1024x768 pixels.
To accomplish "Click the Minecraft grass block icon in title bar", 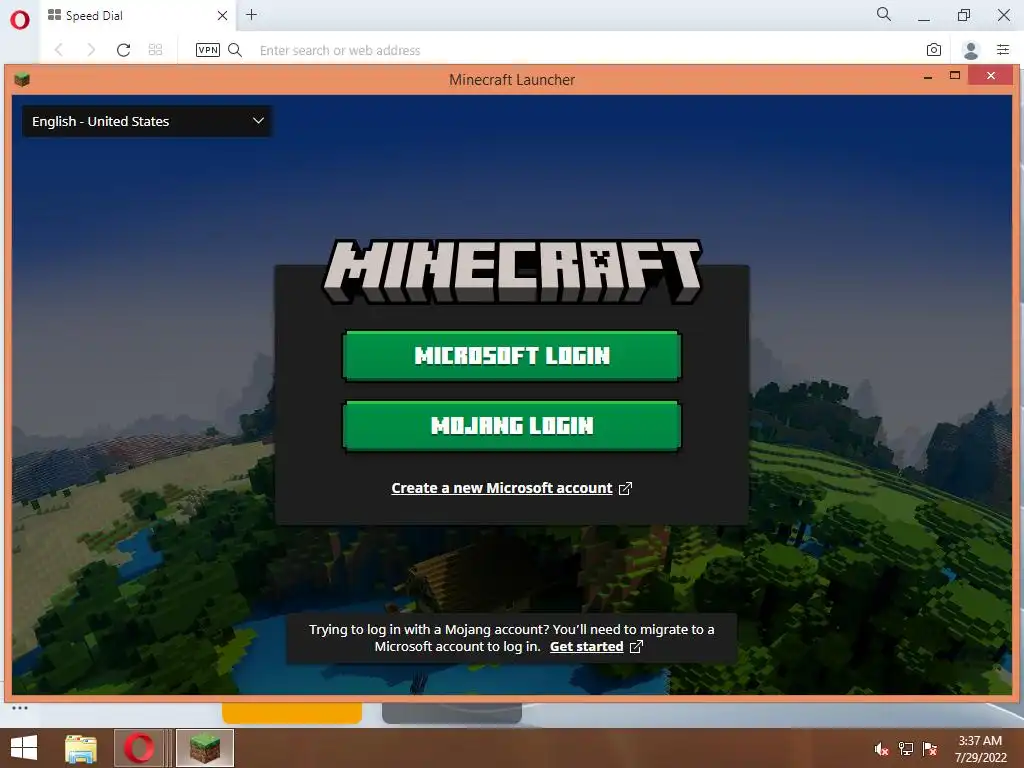I will (22, 80).
